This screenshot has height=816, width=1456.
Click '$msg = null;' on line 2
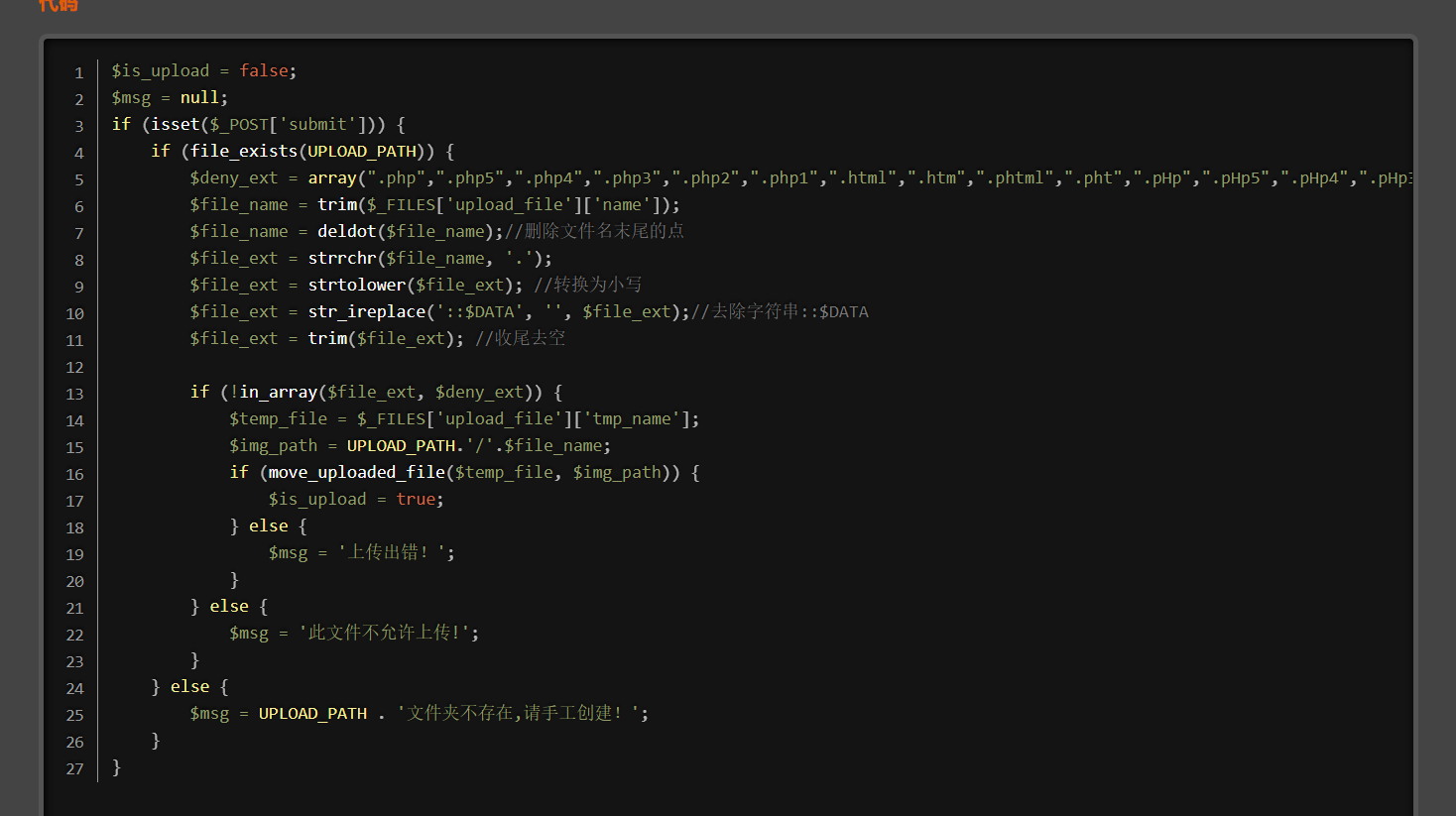(x=170, y=97)
